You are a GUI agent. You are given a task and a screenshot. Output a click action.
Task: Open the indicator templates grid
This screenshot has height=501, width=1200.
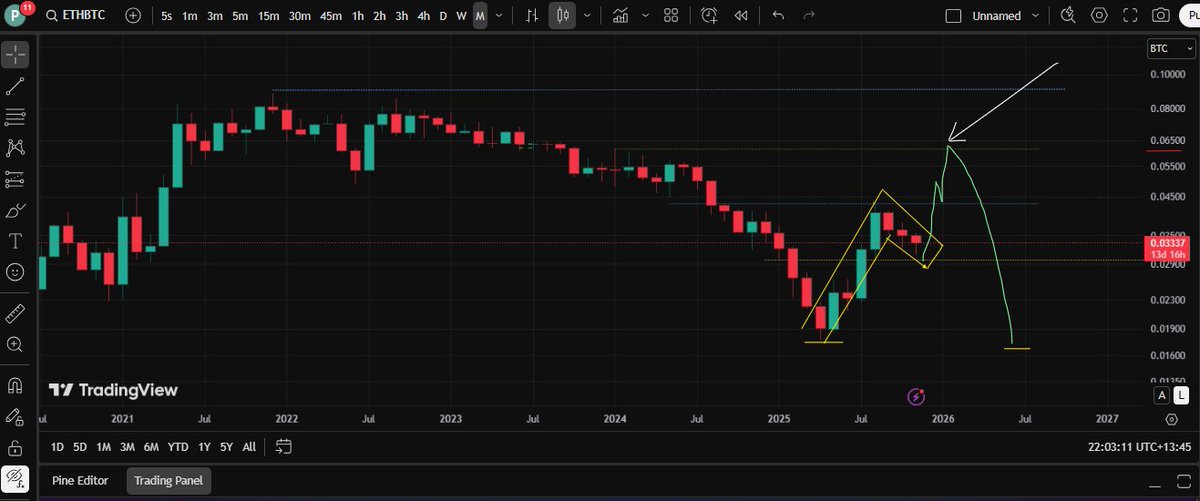(671, 16)
